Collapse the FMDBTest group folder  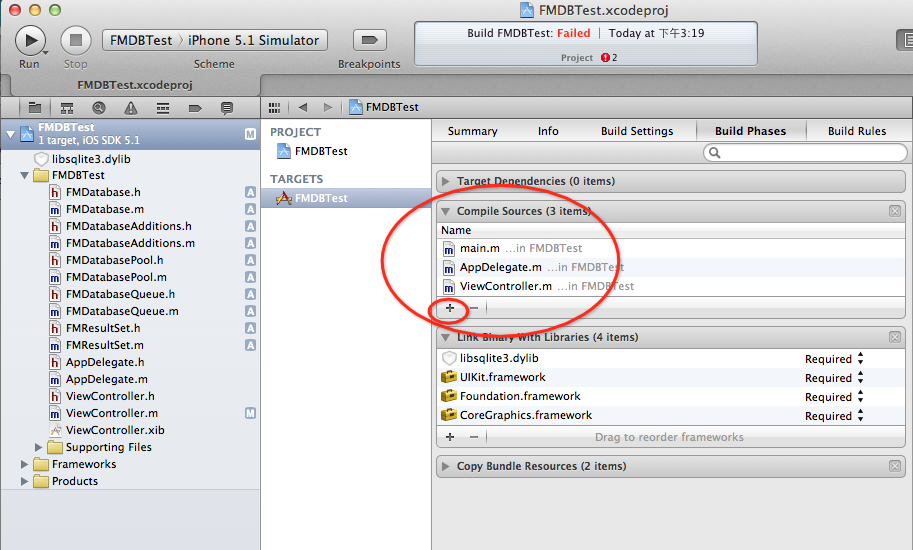pyautogui.click(x=24, y=175)
